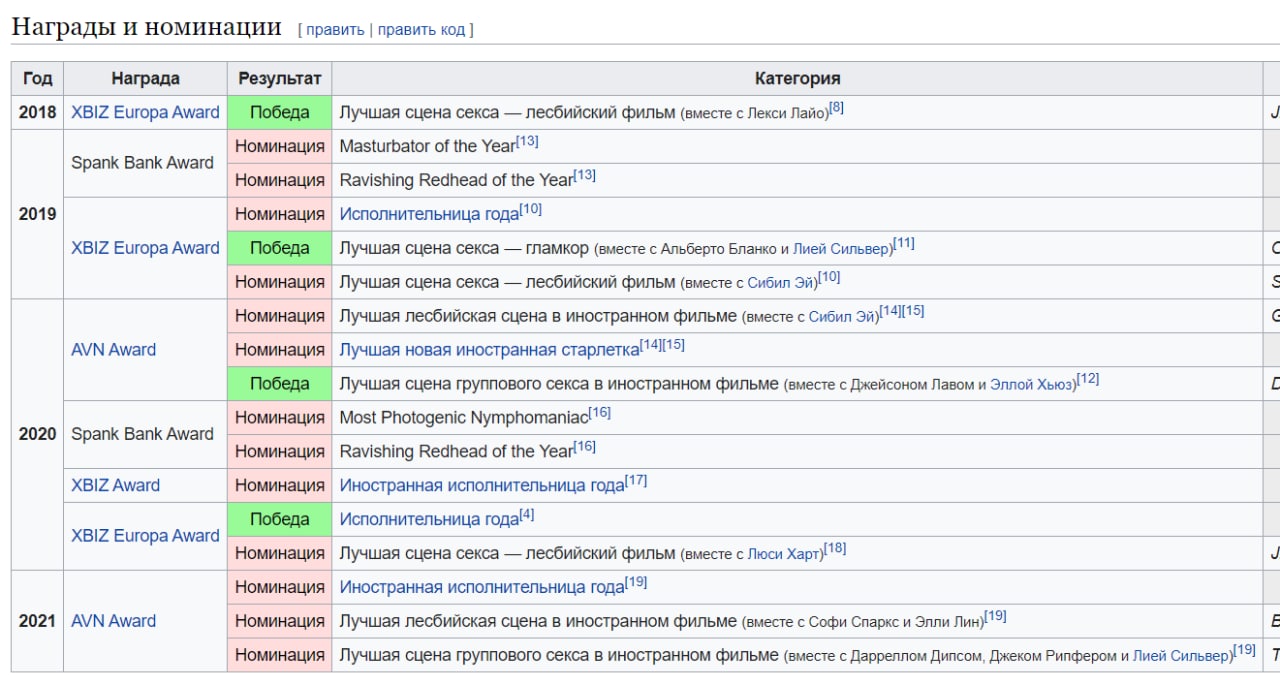Open 'Иностранная исполнительница года' link with reference [17]
Viewport: 1280px width, 685px height.
(x=482, y=485)
